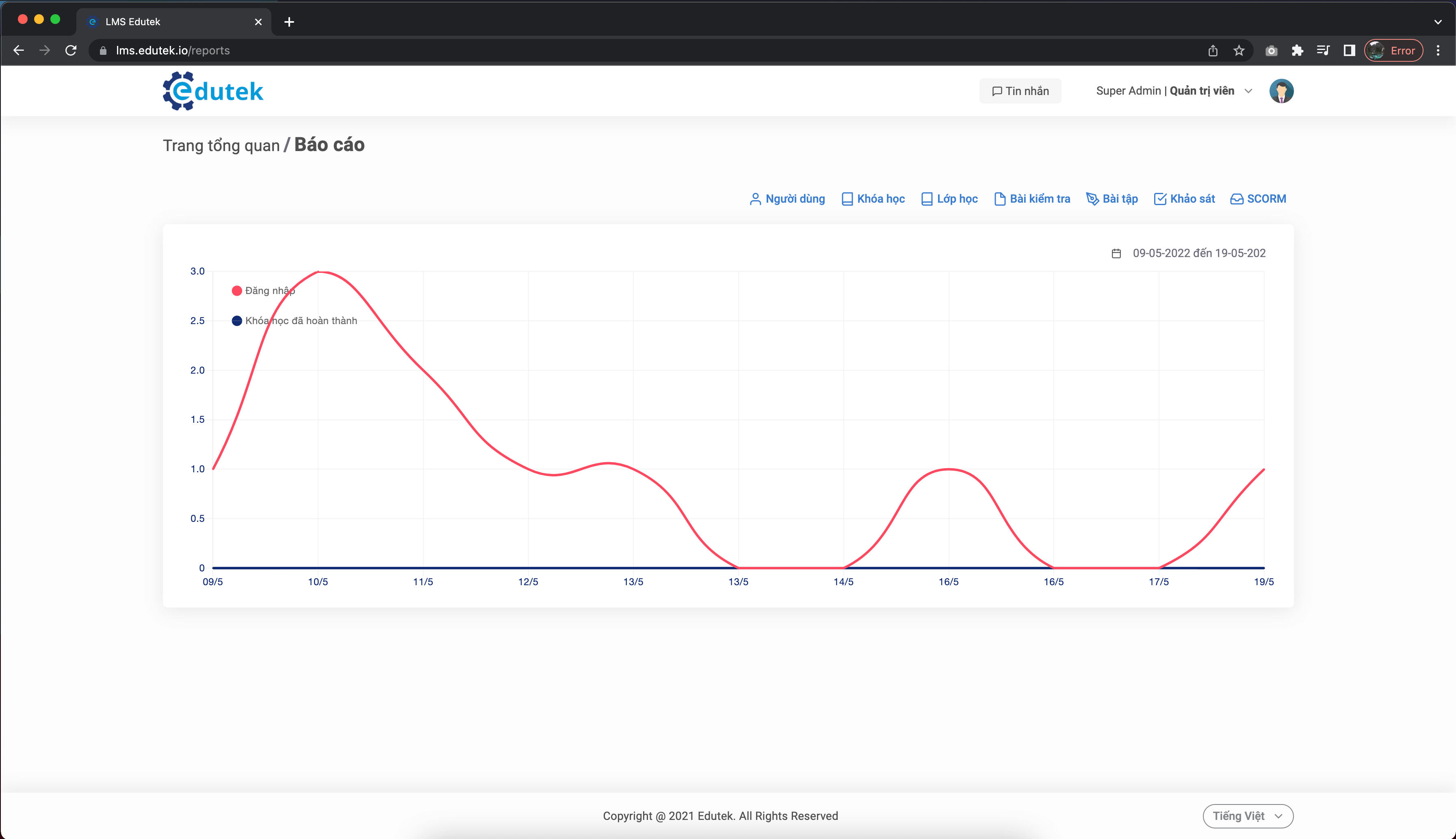Go to Trang tổng quan breadcrumb
This screenshot has height=839, width=1456.
pyautogui.click(x=221, y=145)
